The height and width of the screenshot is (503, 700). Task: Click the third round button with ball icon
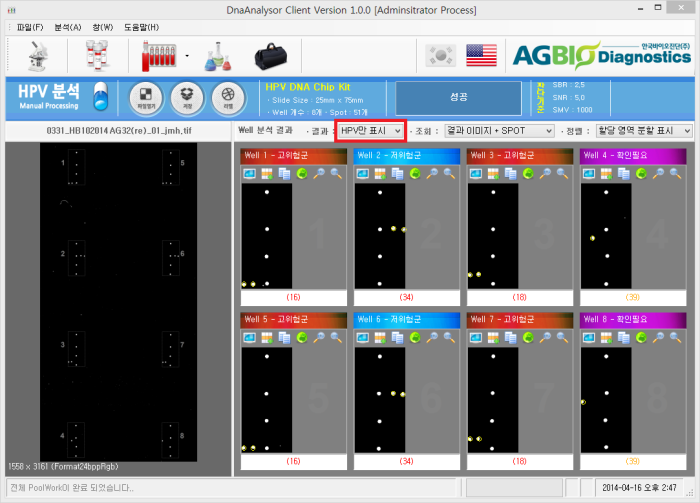(x=228, y=97)
